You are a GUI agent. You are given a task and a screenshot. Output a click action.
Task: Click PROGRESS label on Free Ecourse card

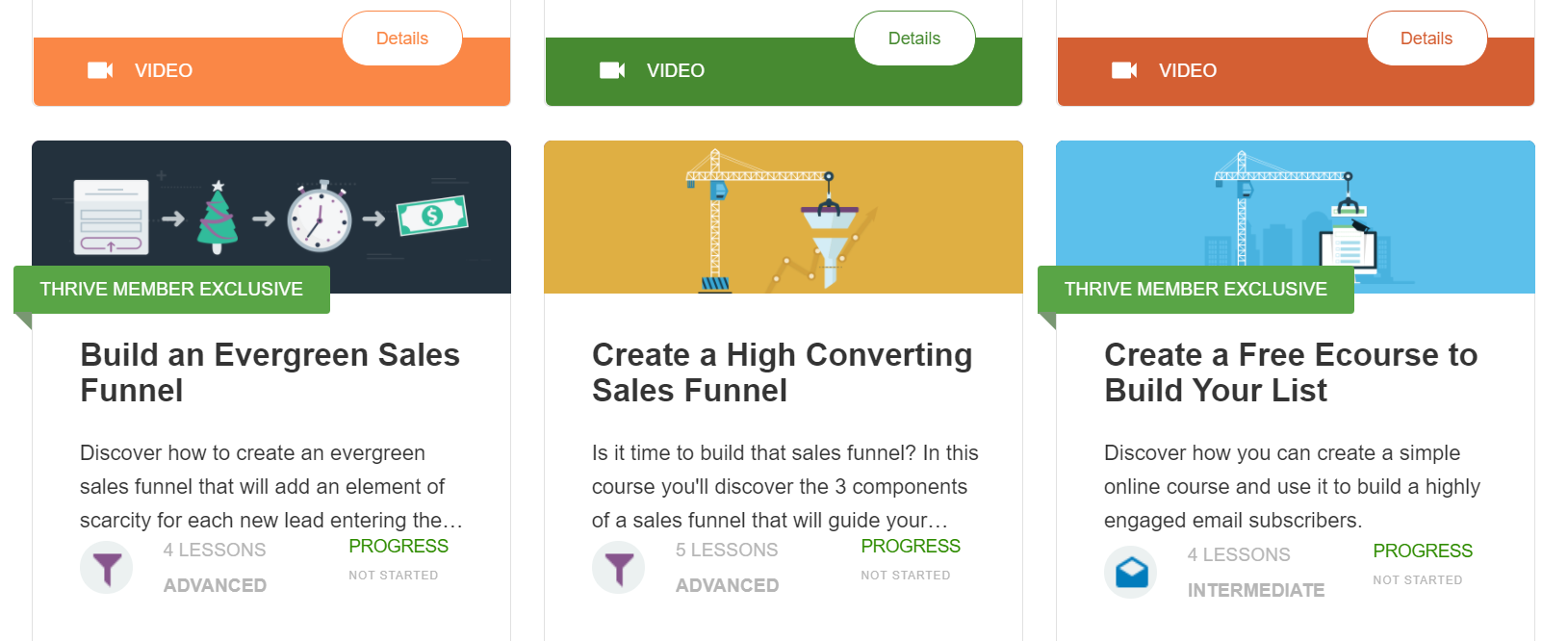[1423, 551]
